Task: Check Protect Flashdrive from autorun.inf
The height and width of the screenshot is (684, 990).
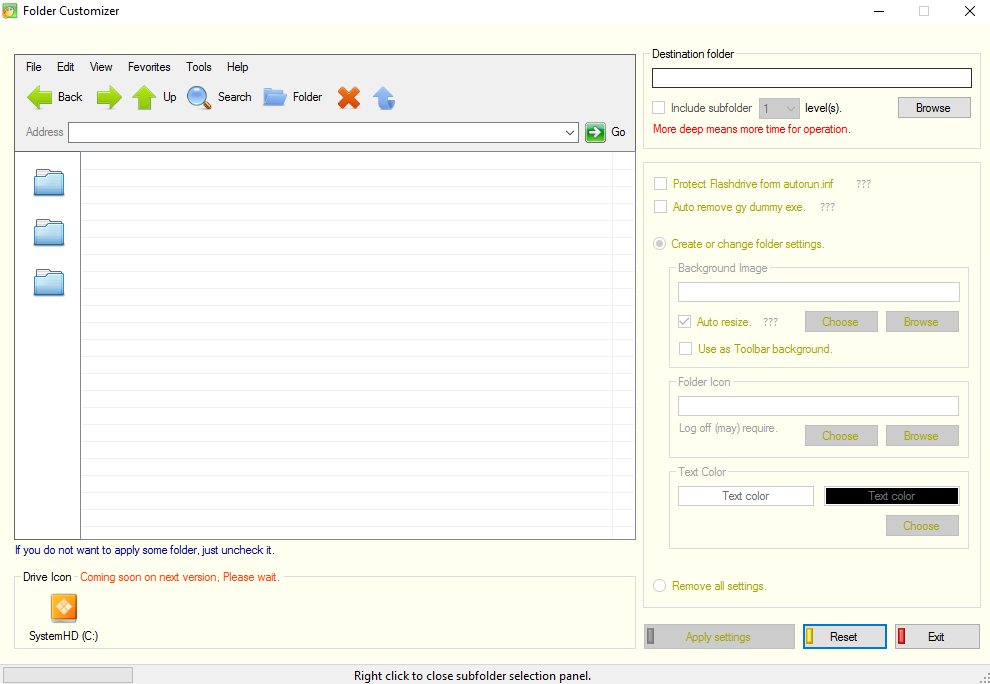Action: click(x=660, y=184)
